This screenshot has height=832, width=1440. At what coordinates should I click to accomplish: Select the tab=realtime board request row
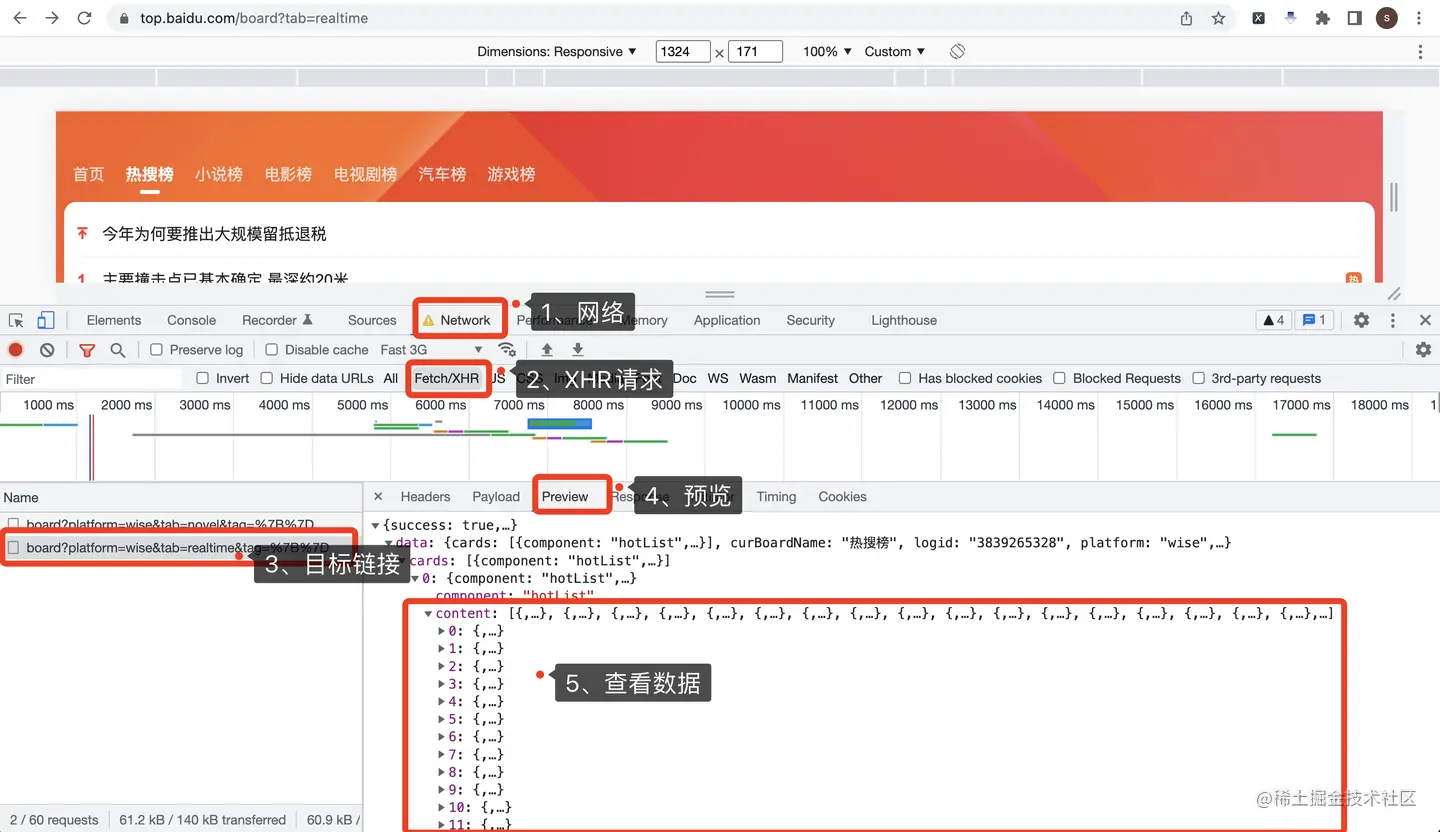180,548
